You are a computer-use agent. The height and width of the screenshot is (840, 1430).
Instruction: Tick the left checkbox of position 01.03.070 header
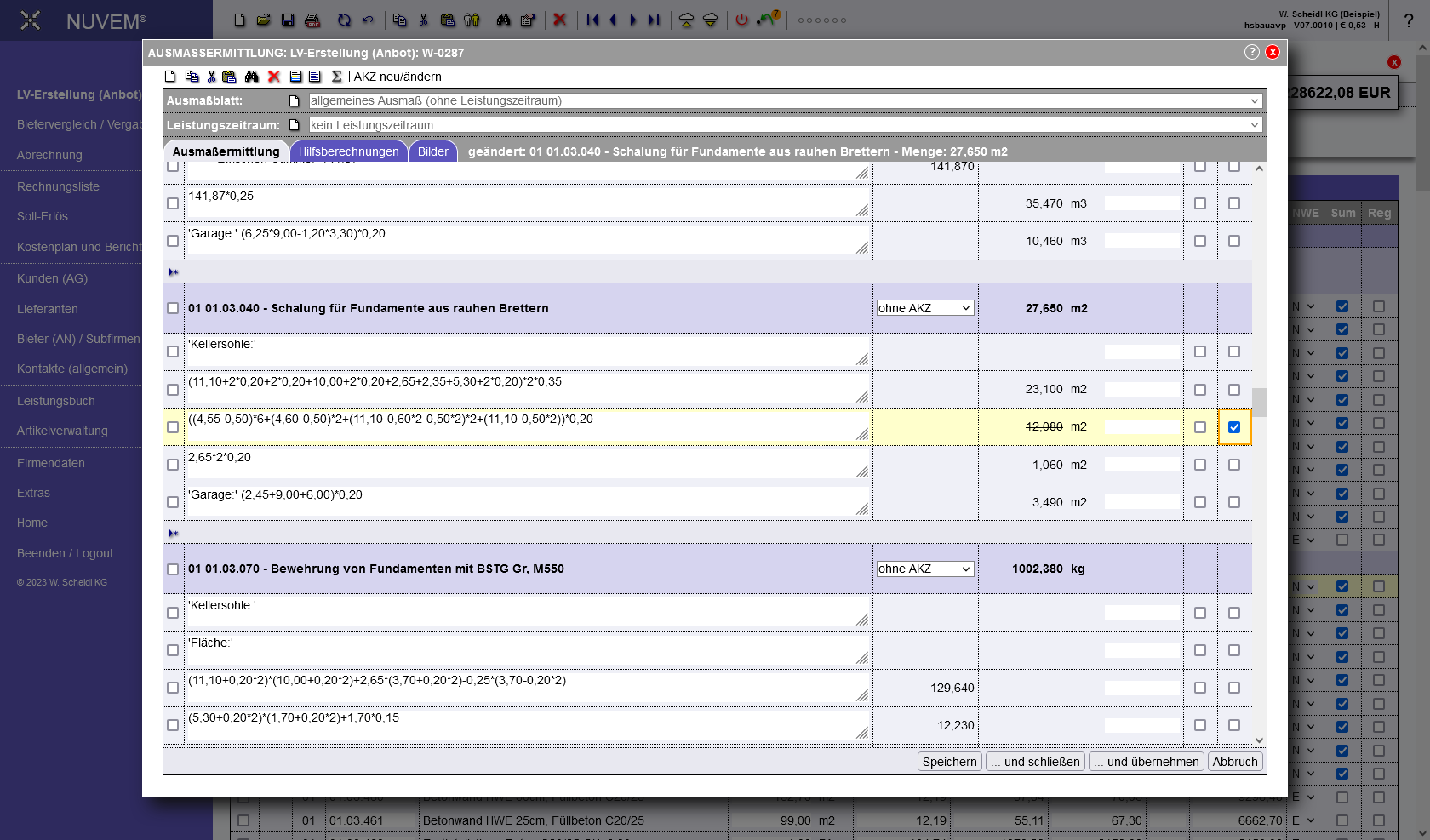pyautogui.click(x=173, y=569)
